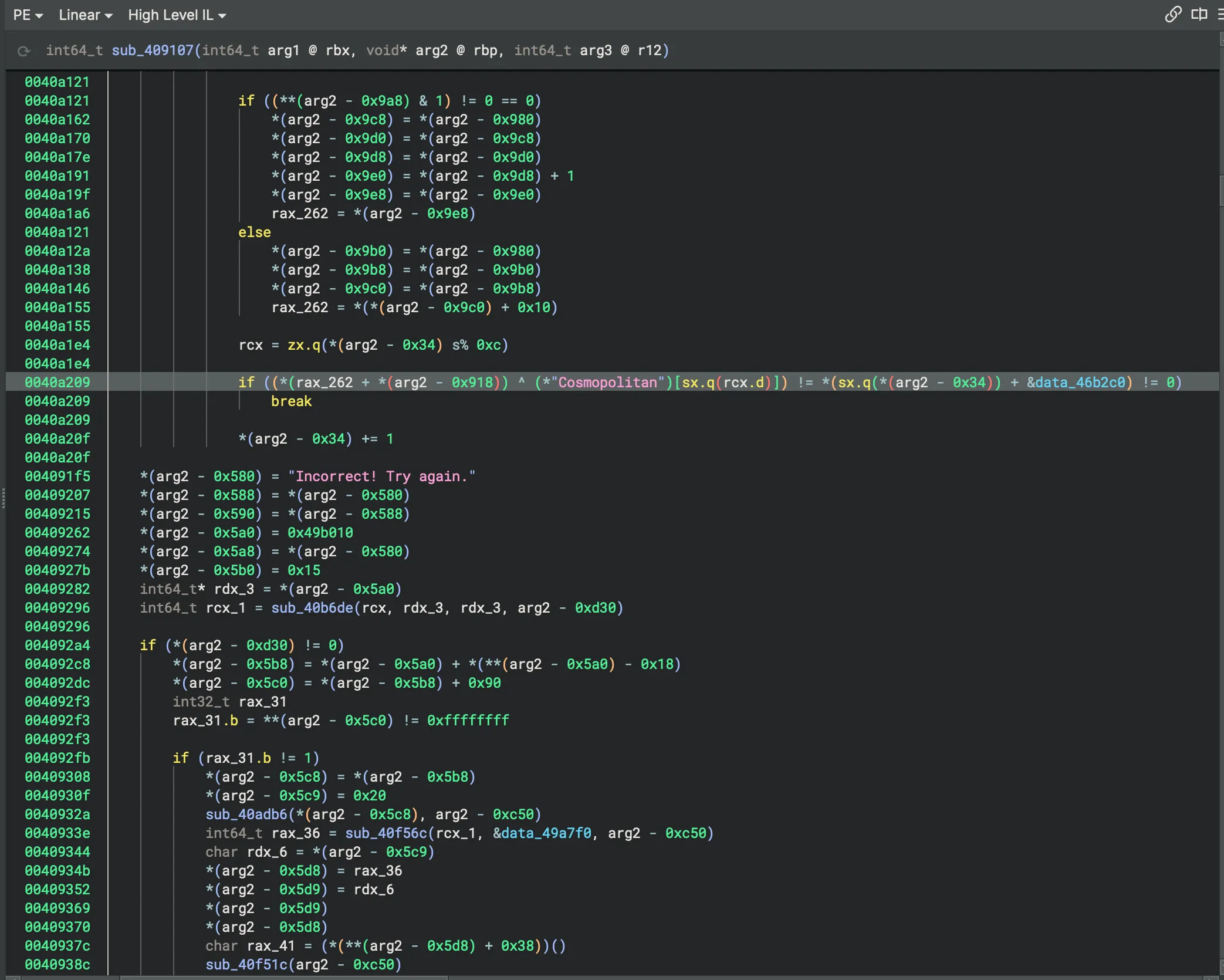Click the rdx_3 variable declaration

coord(234,589)
